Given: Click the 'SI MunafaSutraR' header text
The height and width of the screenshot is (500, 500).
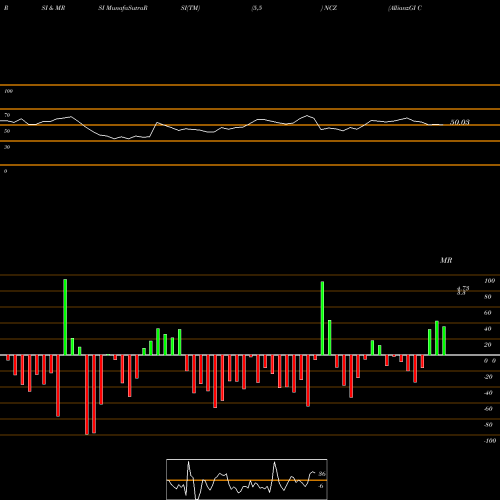Looking at the screenshot, I should click(123, 8).
